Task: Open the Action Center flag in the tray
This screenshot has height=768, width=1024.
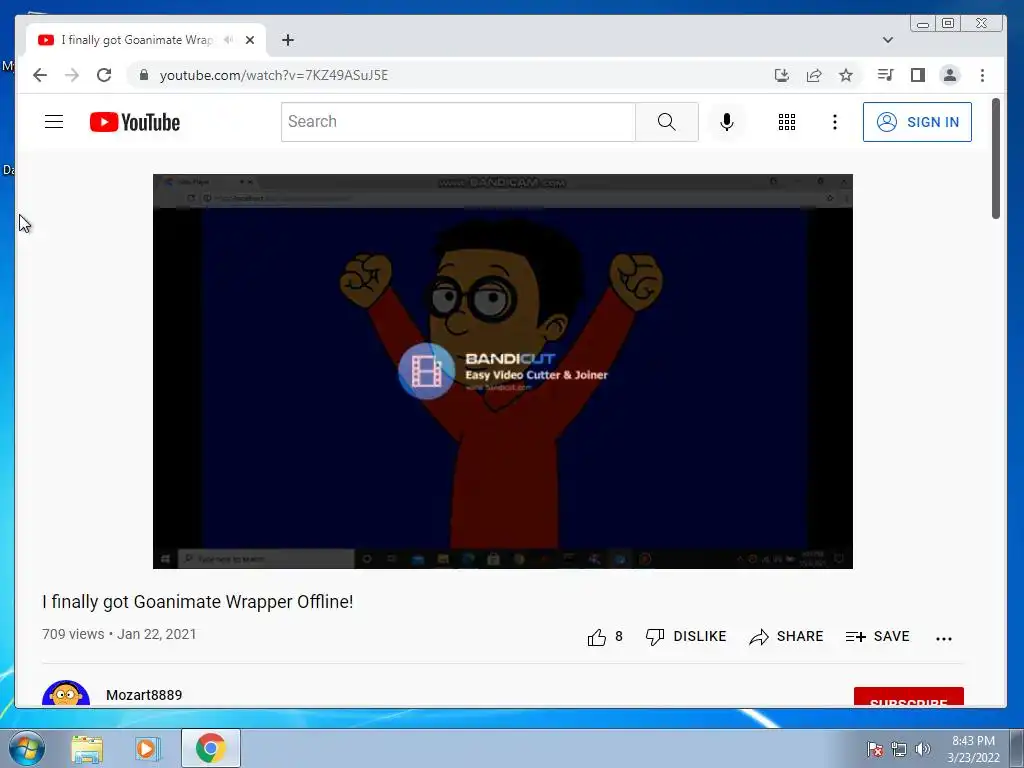Action: (875, 749)
